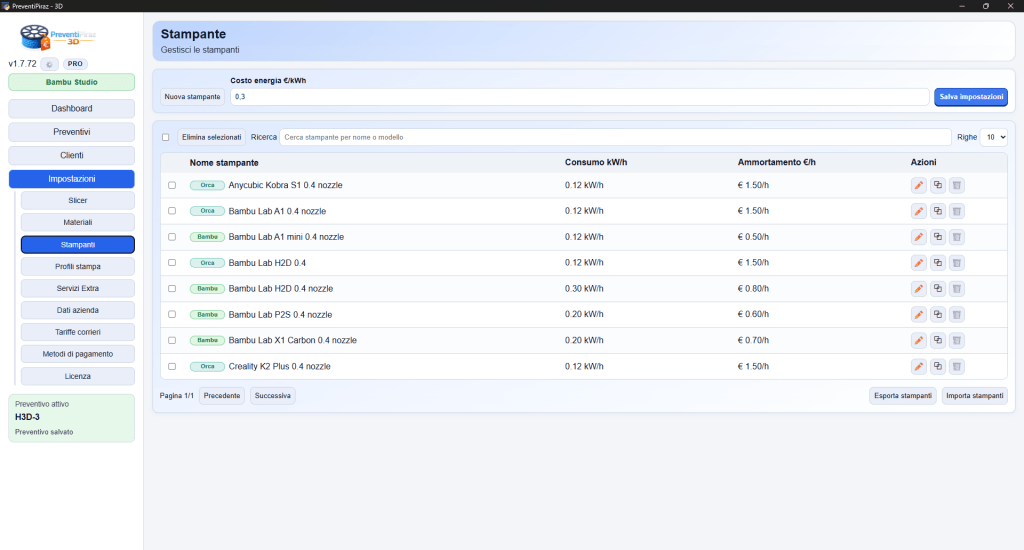The image size is (1024, 550).
Task: Delete the Bambu Lab A1 mini printer
Action: tap(956, 237)
